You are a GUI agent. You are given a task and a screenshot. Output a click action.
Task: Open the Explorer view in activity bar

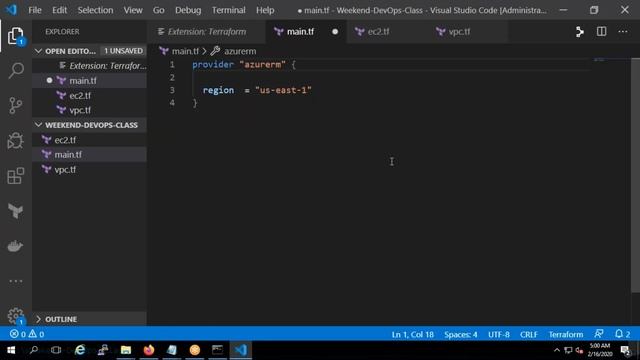(x=16, y=36)
